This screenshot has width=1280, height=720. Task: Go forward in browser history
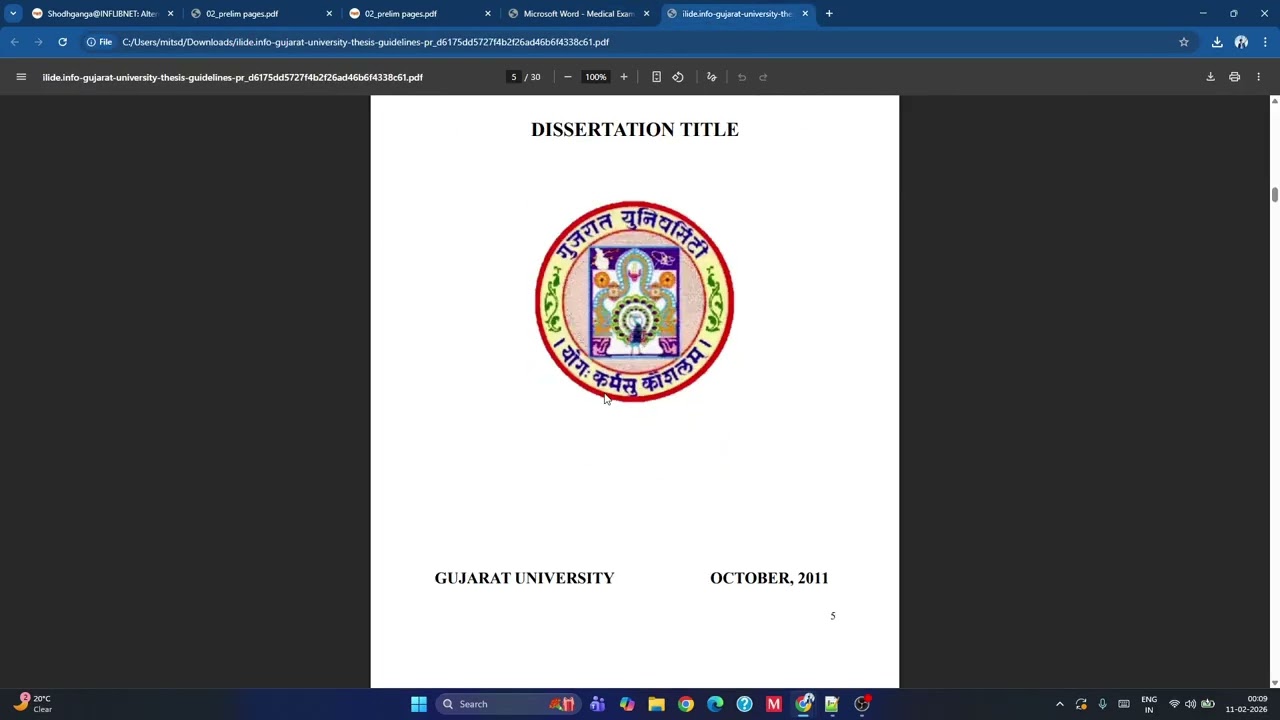pyautogui.click(x=38, y=42)
